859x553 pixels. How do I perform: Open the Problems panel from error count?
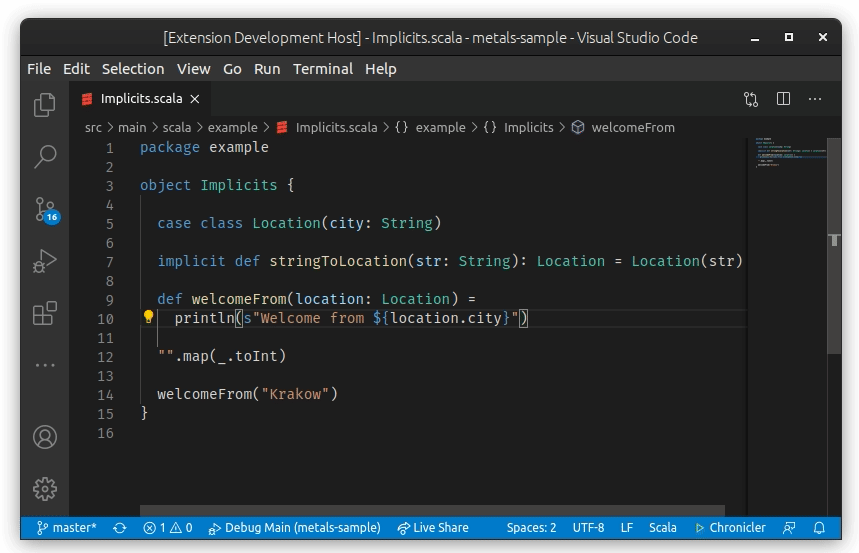[168, 528]
